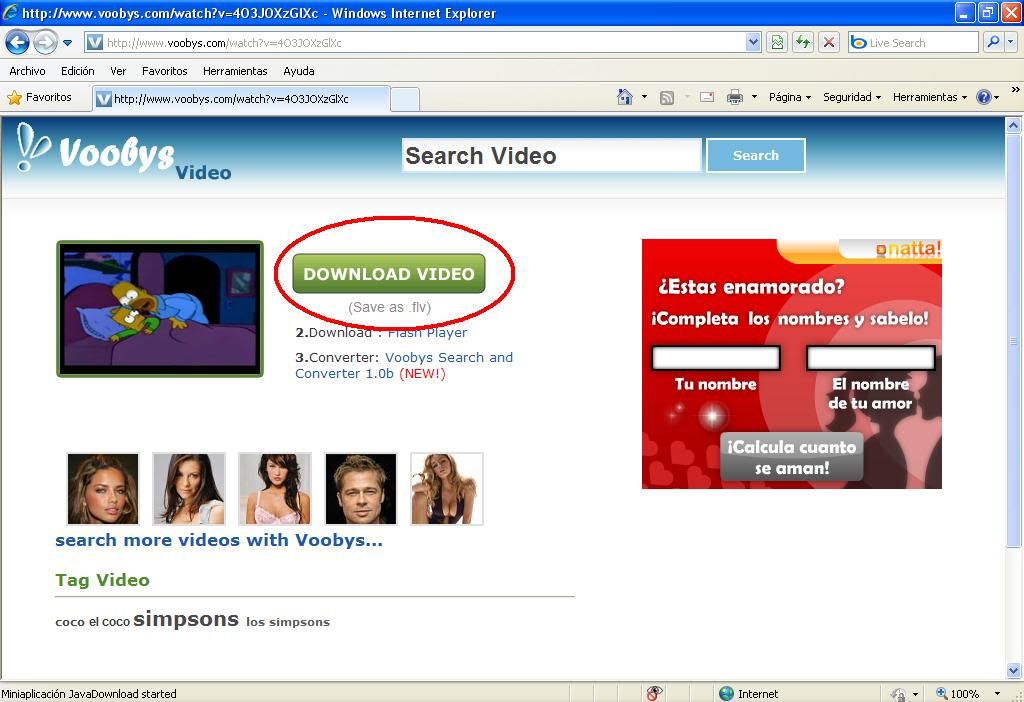Click the Tu nombre input field
The height and width of the screenshot is (702, 1024).
coord(716,358)
